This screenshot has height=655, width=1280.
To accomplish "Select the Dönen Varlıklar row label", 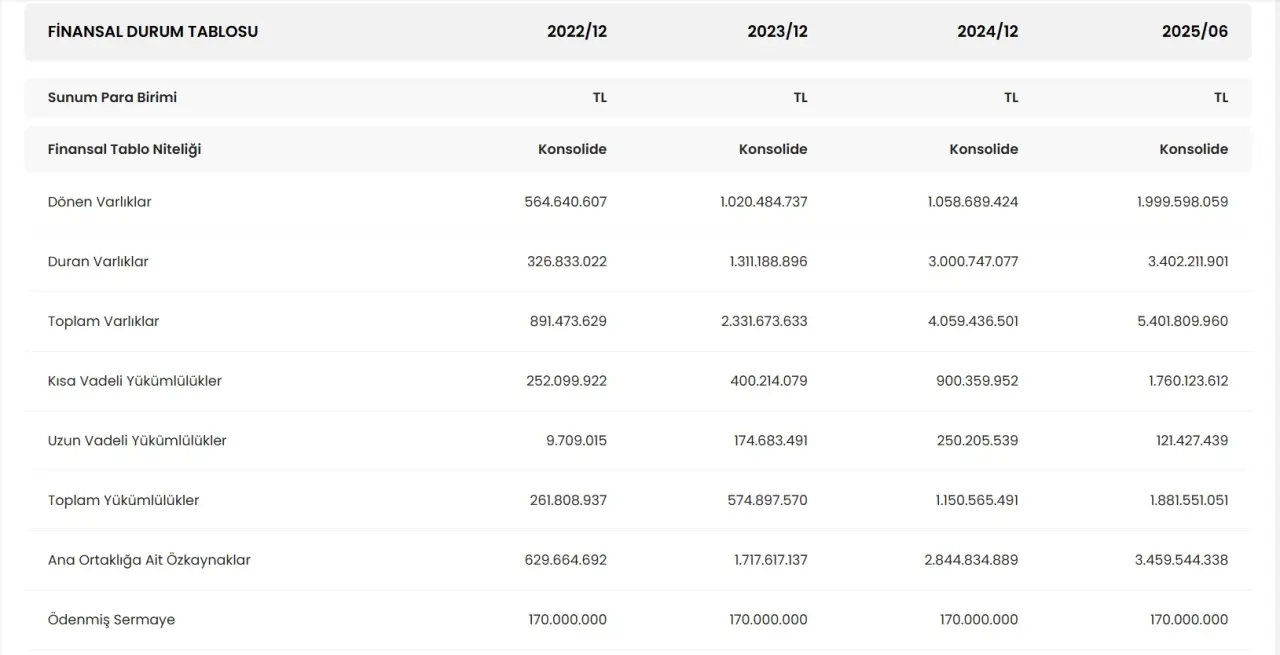I will coord(100,201).
